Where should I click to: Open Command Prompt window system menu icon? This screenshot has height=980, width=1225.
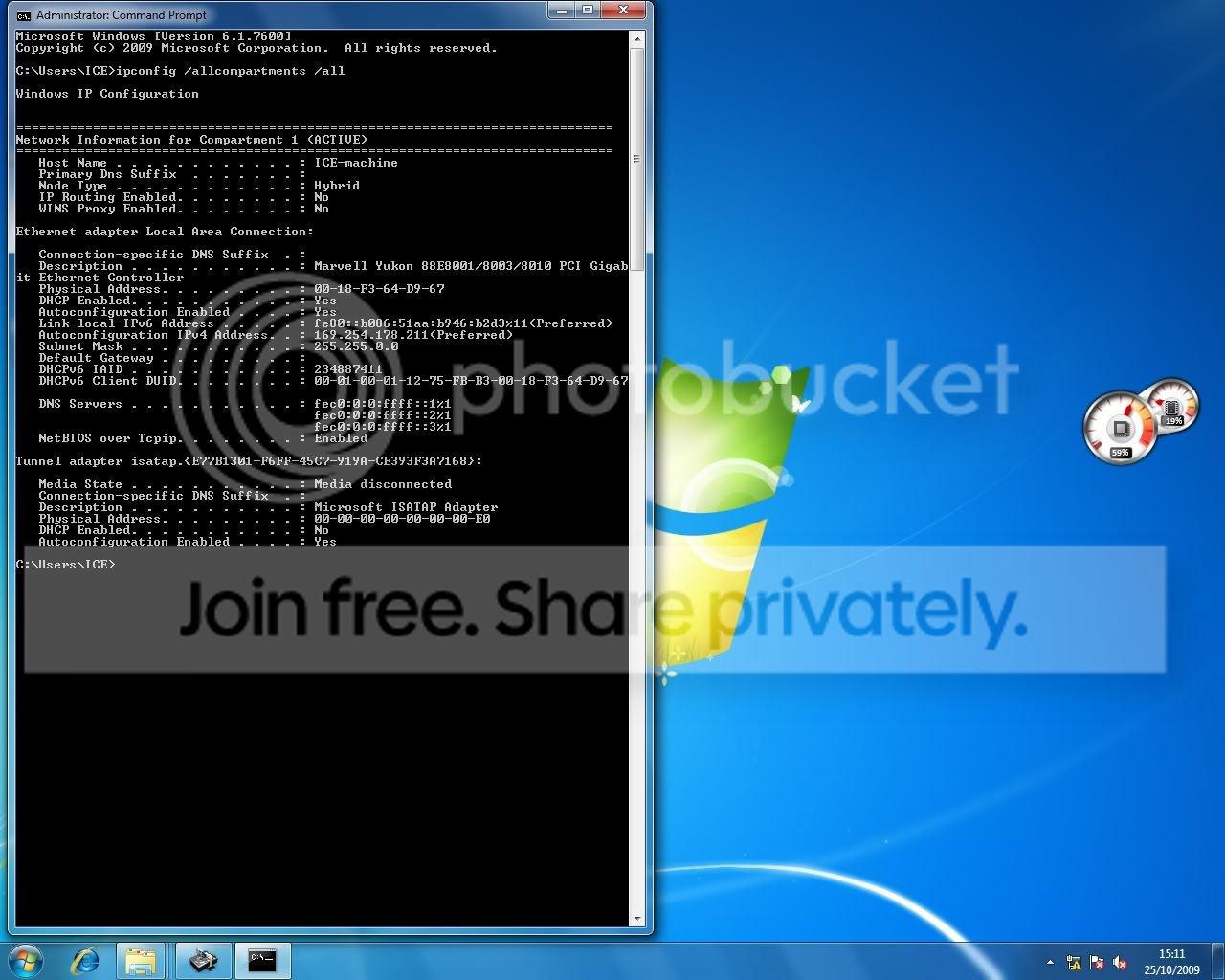tap(24, 15)
